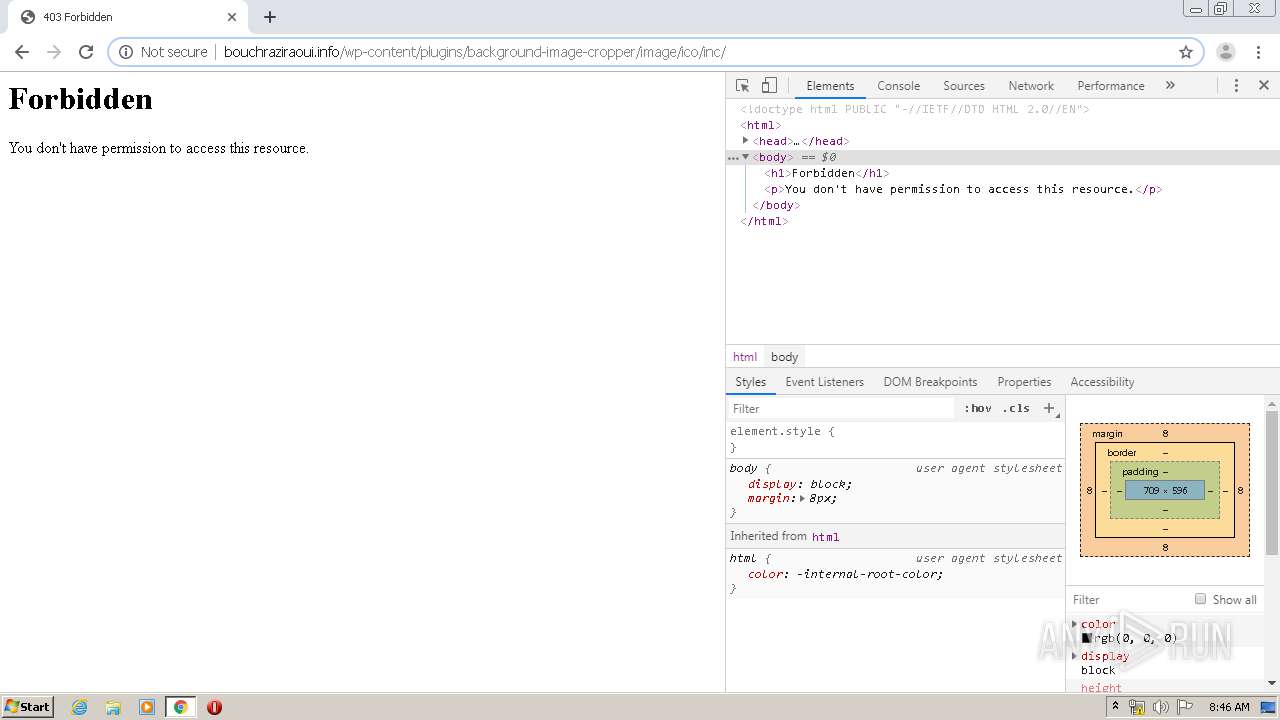This screenshot has width=1280, height=720.
Task: Collapse the body element node
Action: point(746,157)
